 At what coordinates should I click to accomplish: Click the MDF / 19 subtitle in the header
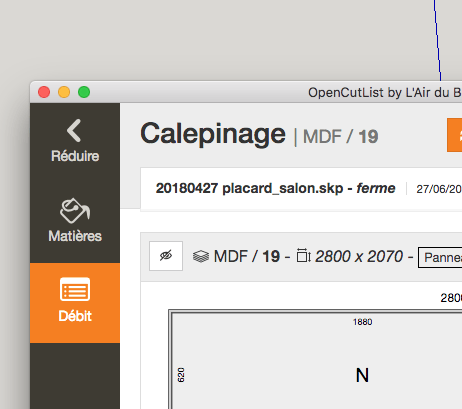pos(340,137)
